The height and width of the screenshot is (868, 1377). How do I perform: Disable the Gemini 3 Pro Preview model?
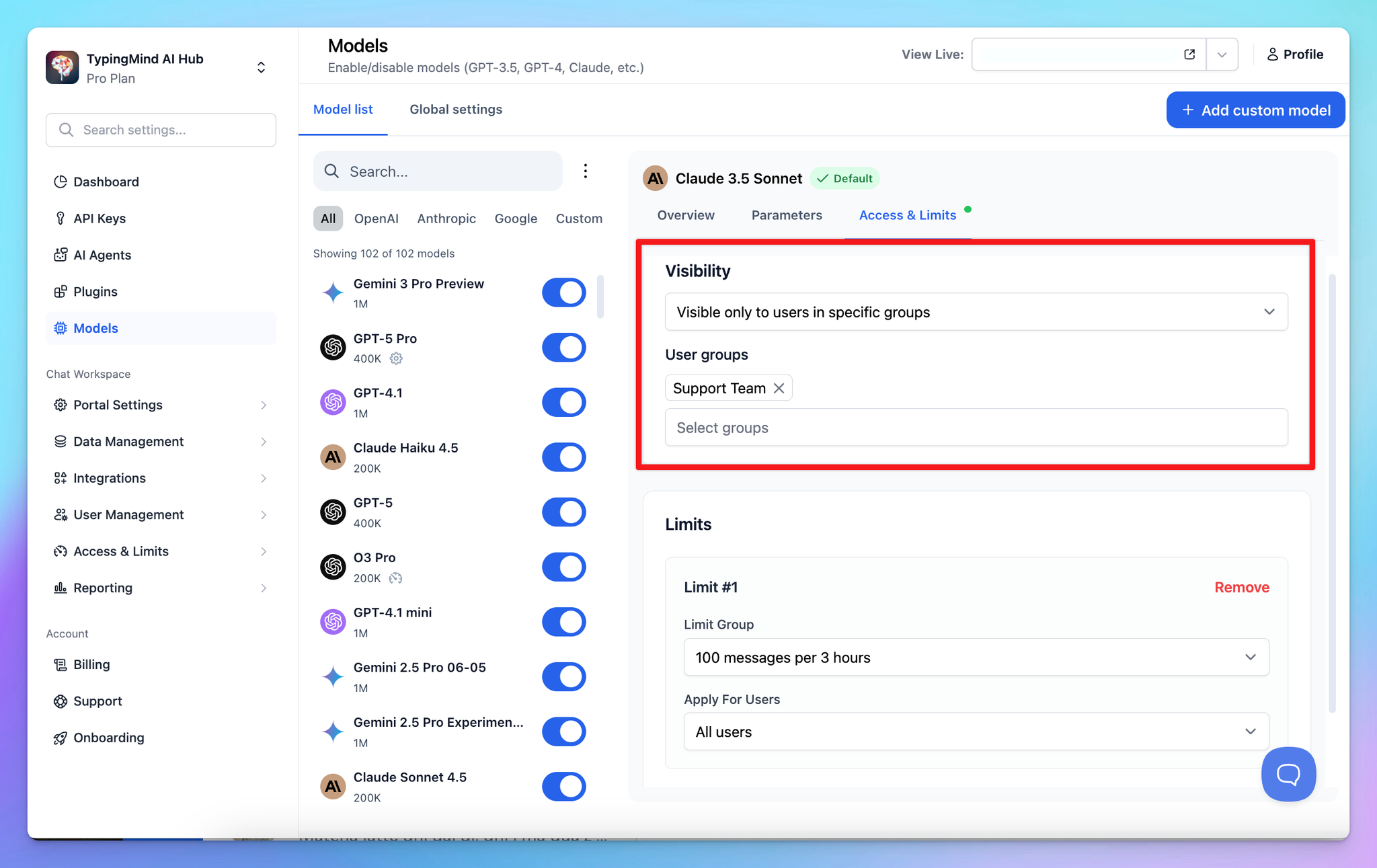(563, 292)
